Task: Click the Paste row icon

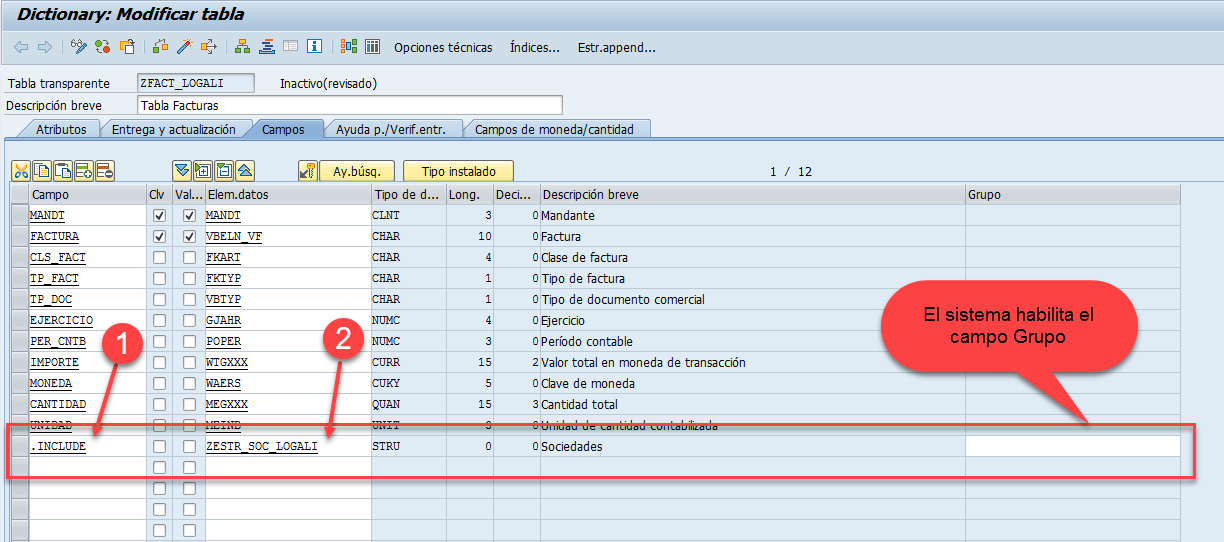Action: [63, 171]
